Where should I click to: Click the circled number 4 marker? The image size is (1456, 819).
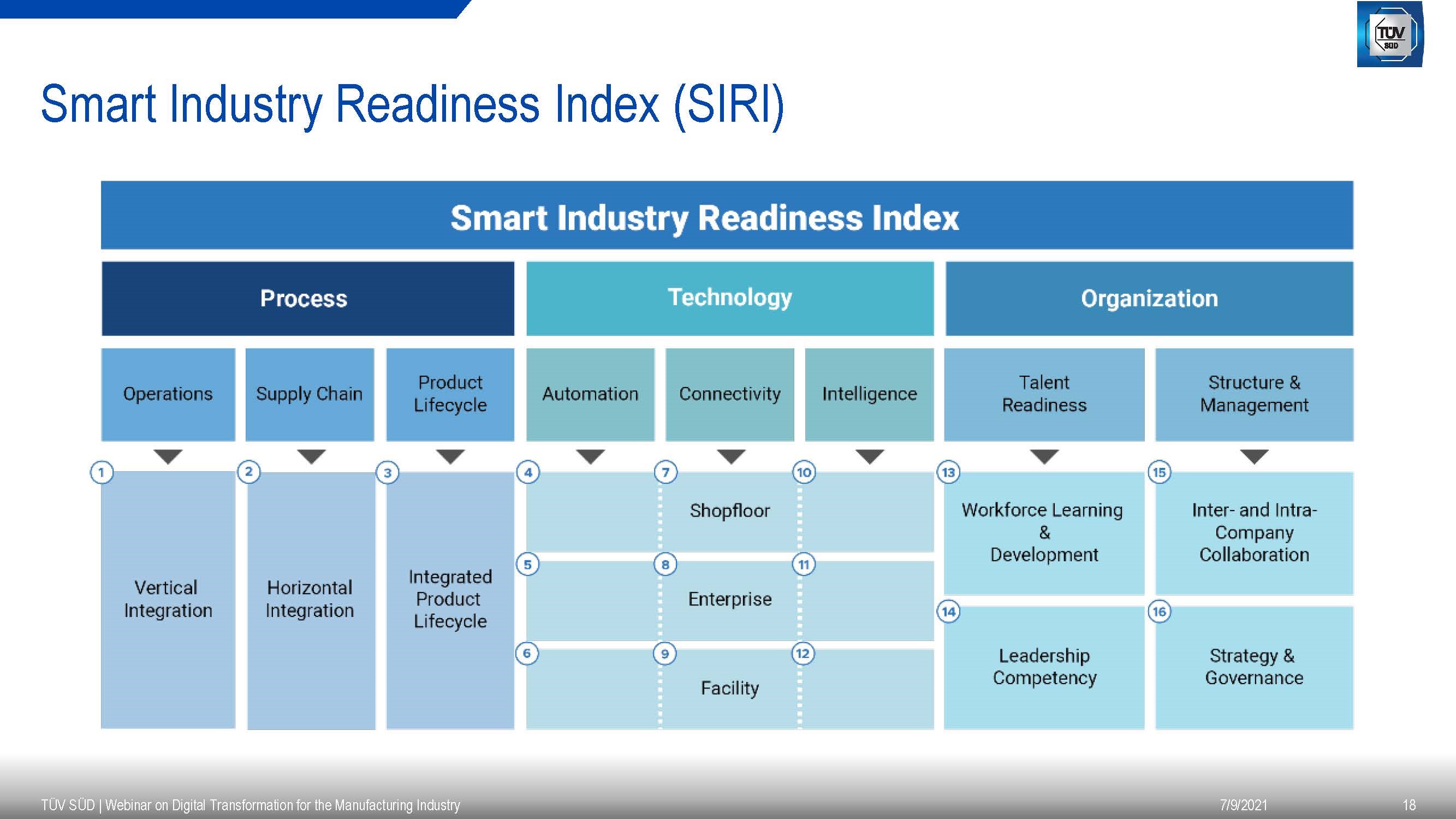pos(528,472)
